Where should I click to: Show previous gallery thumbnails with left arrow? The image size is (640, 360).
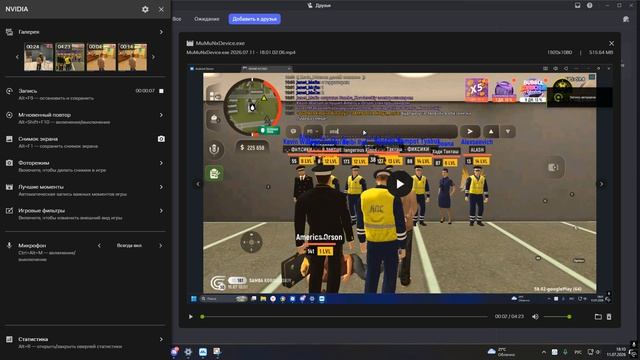coord(17,57)
